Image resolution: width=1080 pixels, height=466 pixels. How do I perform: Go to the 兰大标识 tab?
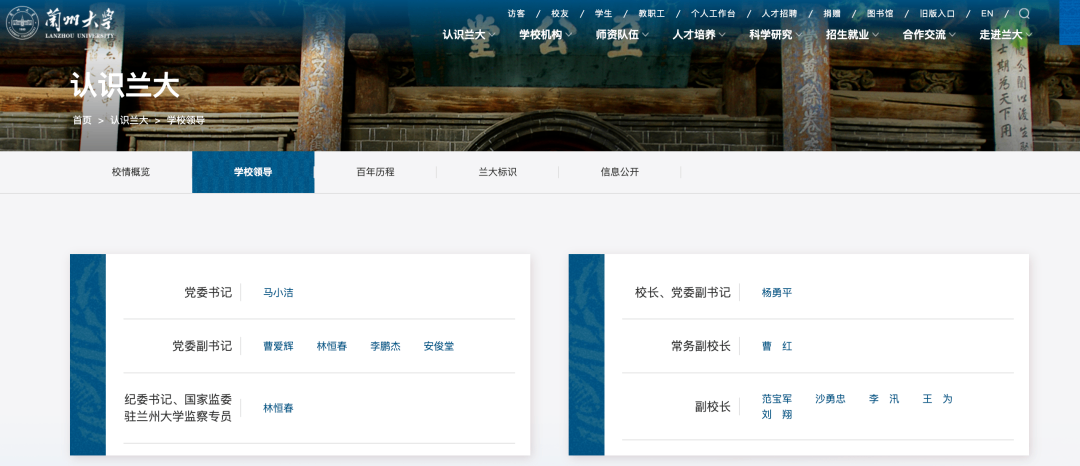point(497,172)
